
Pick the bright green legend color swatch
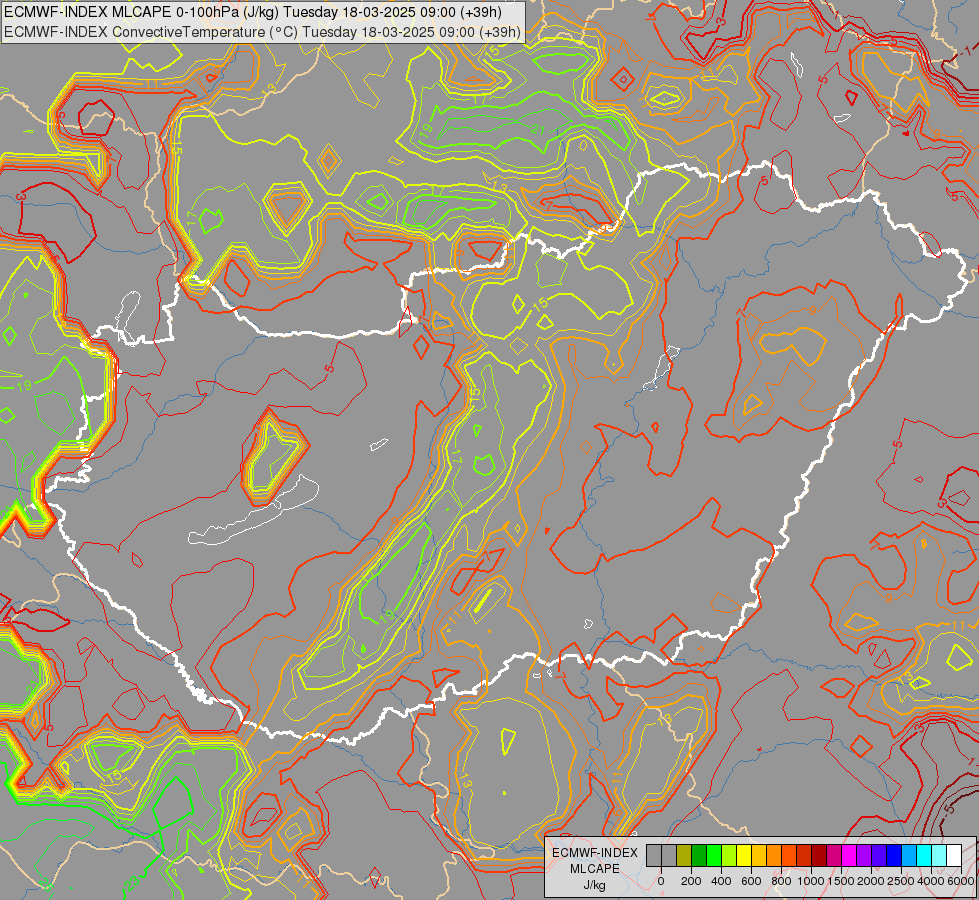(714, 855)
